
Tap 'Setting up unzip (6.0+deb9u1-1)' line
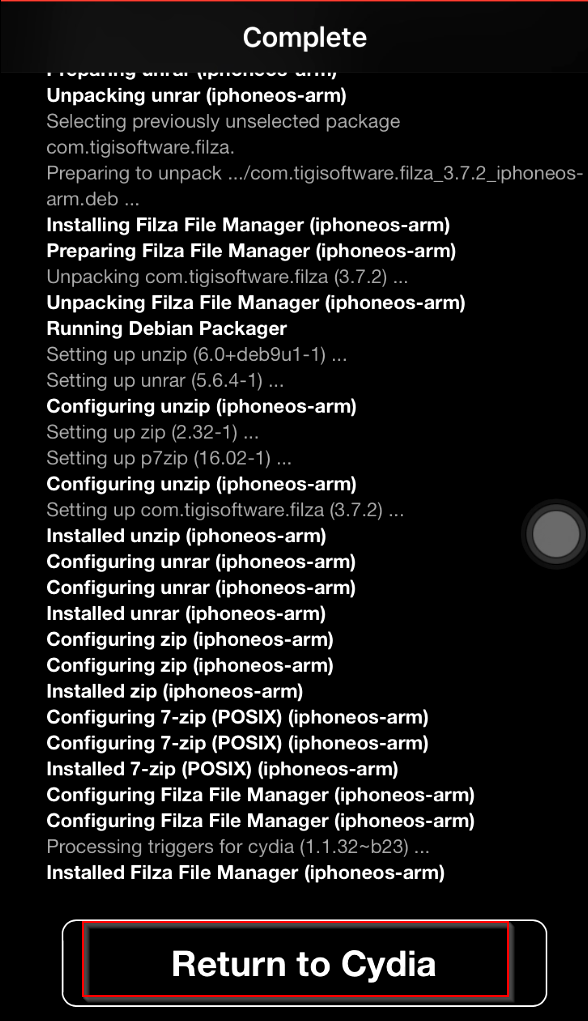pyautogui.click(x=197, y=354)
